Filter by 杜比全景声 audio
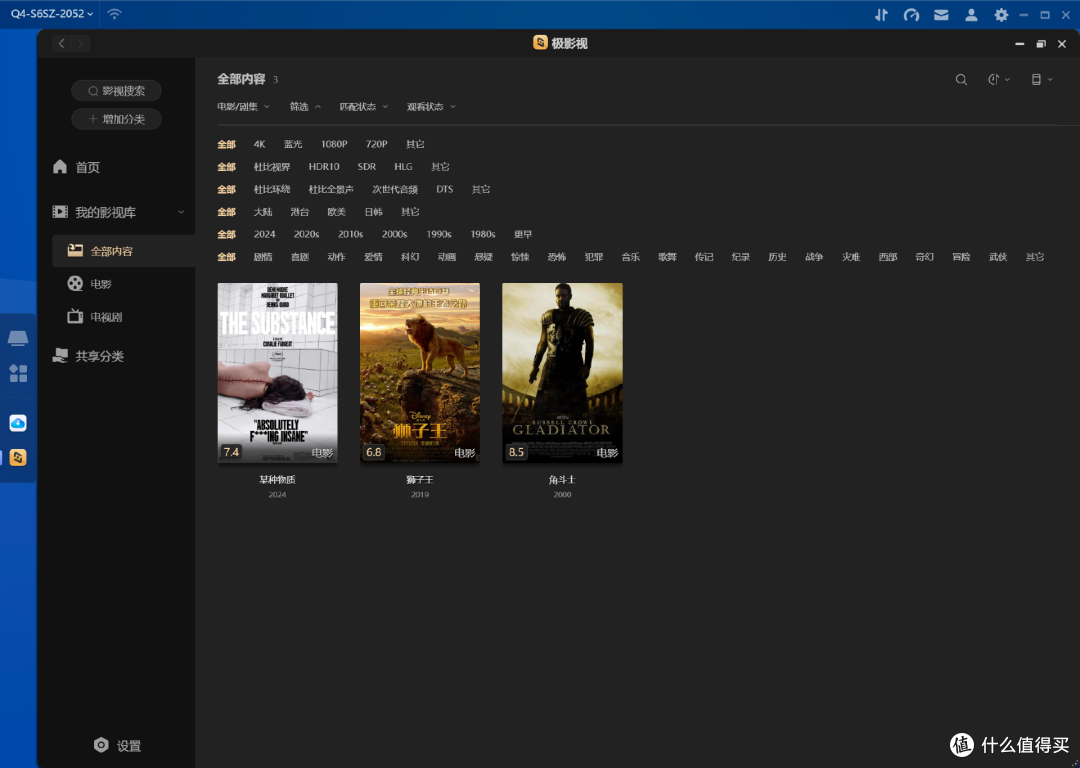Image resolution: width=1080 pixels, height=768 pixels. tap(331, 189)
